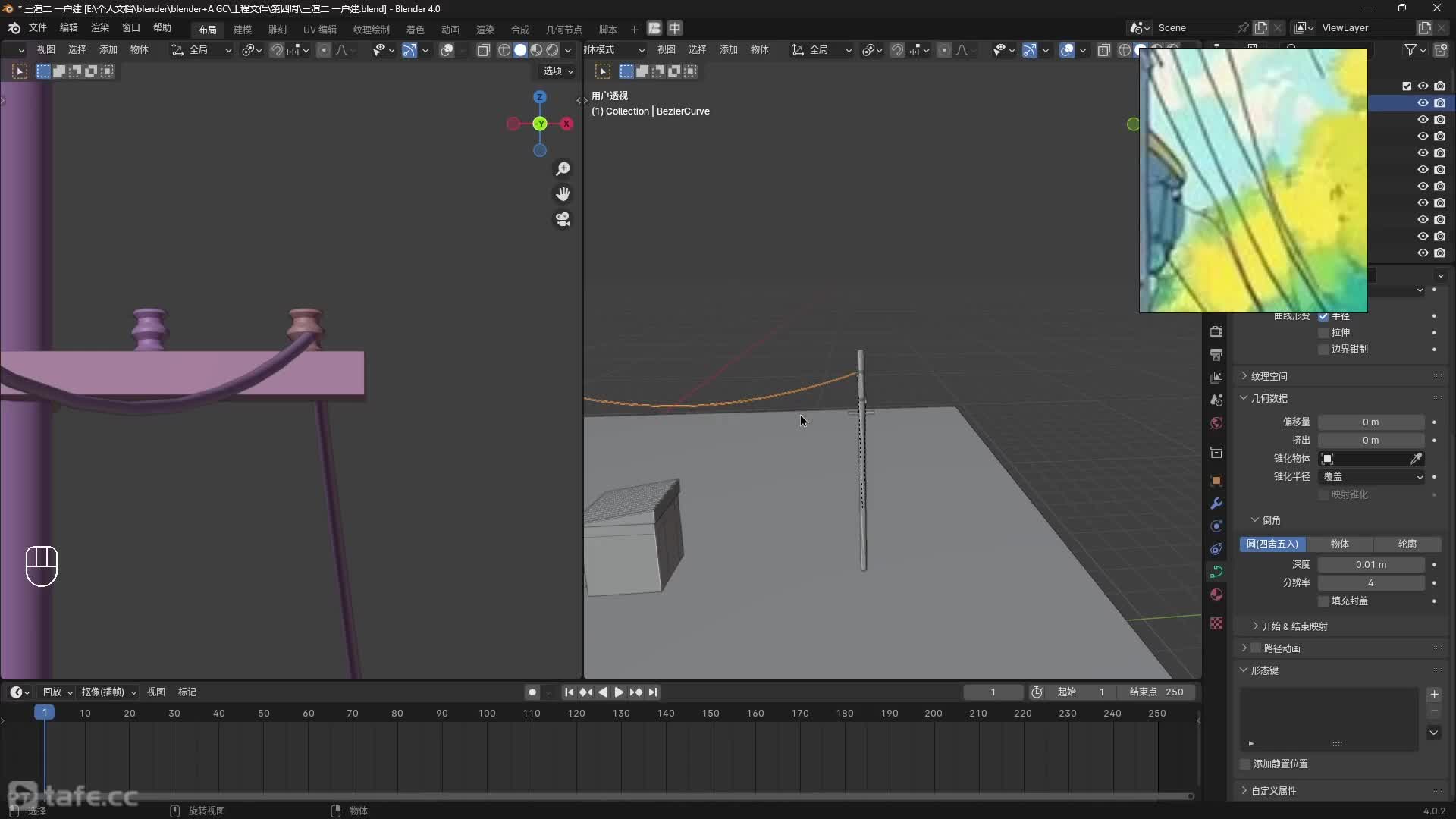The image size is (1456, 819).
Task: Open the 窗口 menu
Action: [x=130, y=27]
